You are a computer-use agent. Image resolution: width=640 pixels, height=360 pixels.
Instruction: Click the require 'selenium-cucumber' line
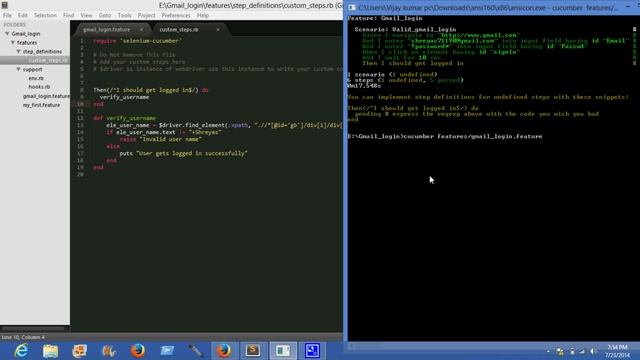click(x=138, y=41)
